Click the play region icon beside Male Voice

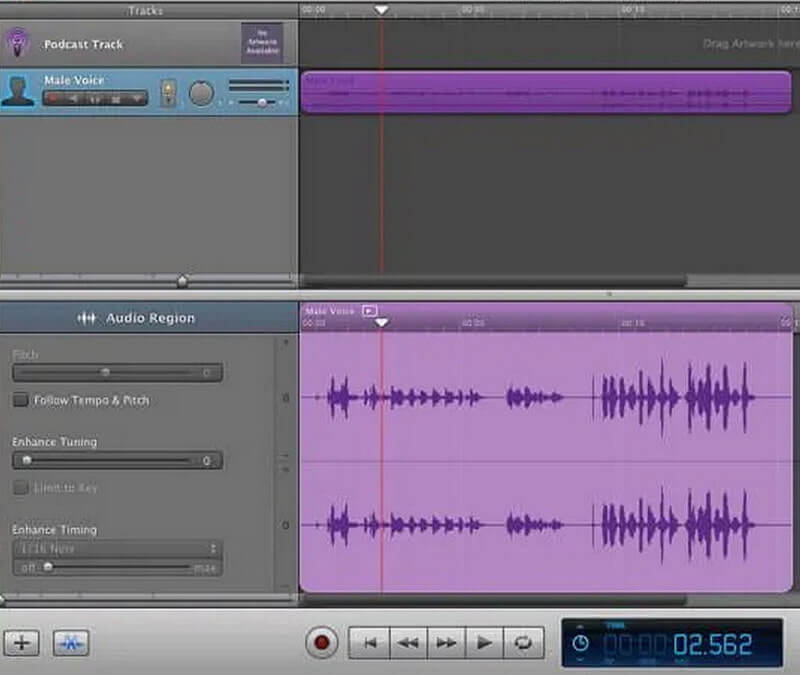tap(369, 310)
